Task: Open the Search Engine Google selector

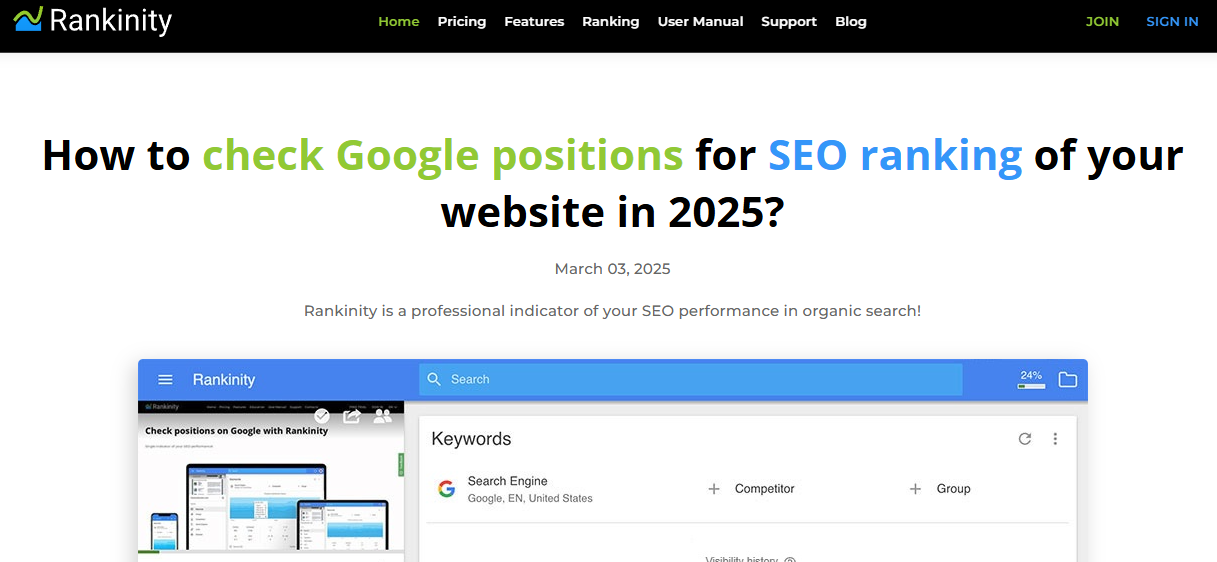Action: [516, 489]
